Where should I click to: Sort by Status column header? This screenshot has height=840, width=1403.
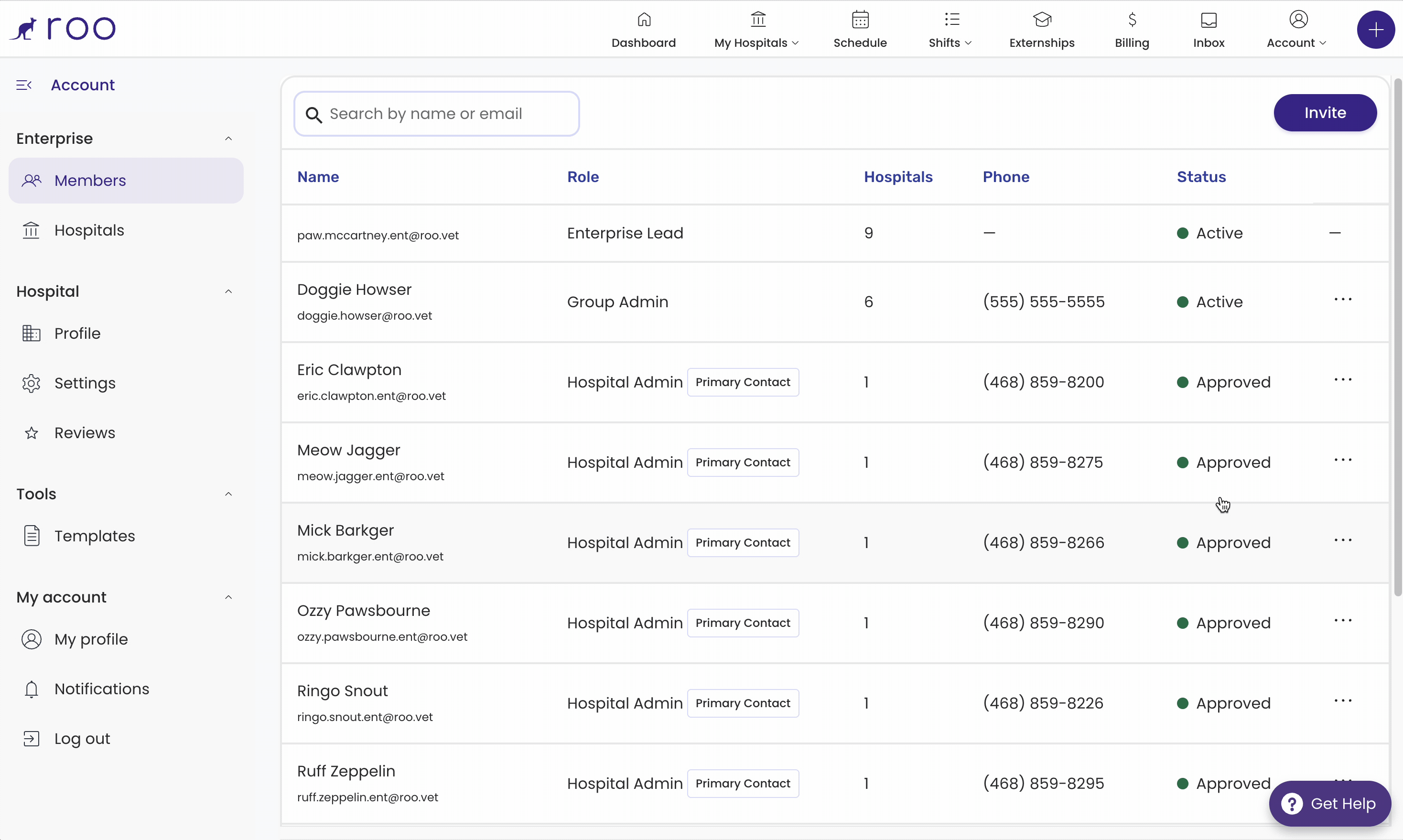[x=1201, y=177]
